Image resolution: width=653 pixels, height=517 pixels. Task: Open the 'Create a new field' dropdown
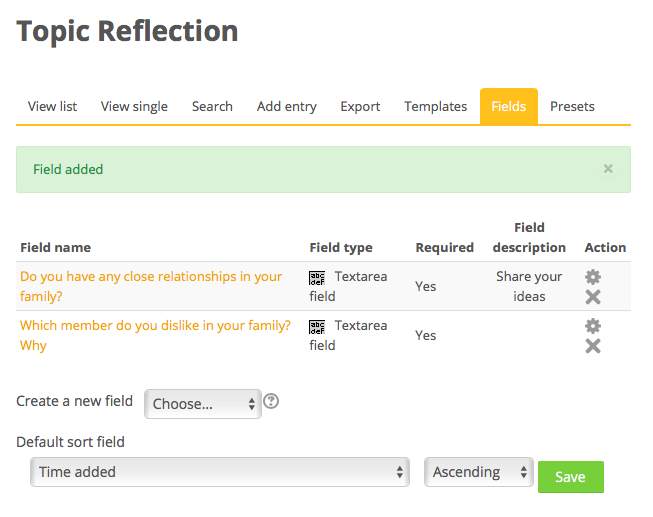[x=203, y=404]
